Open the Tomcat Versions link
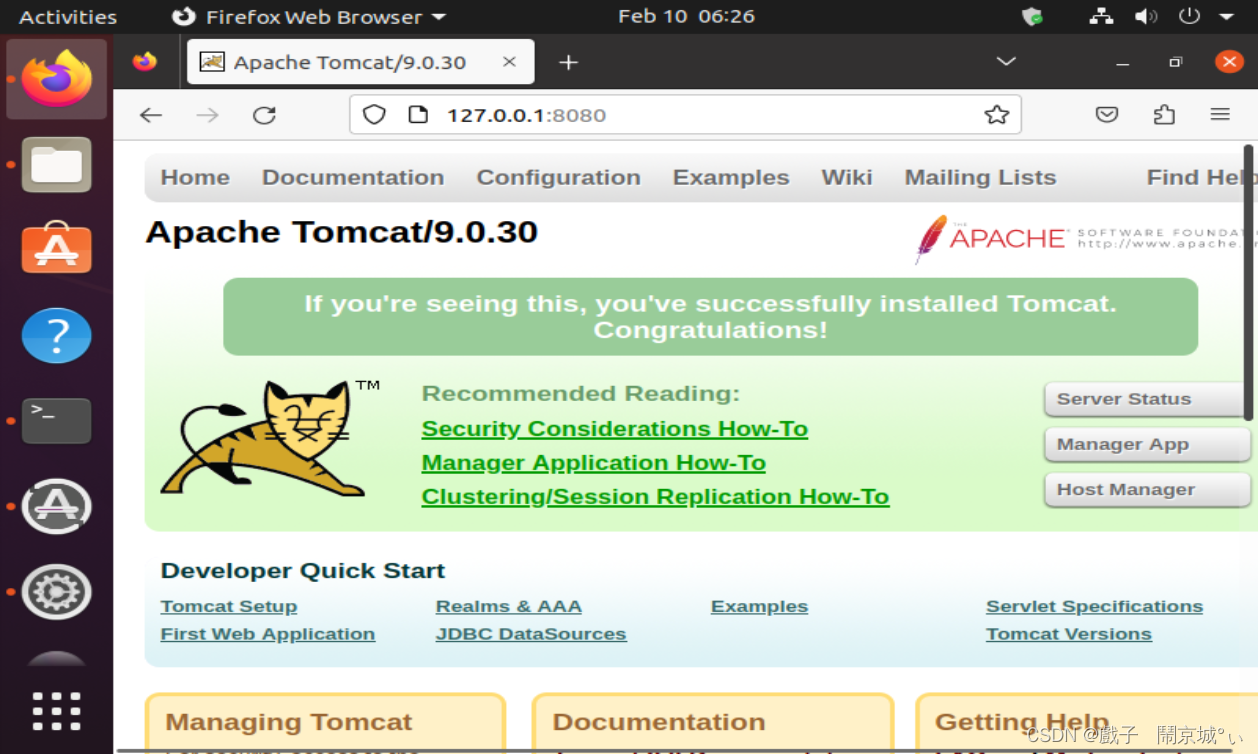This screenshot has height=754, width=1258. click(1068, 634)
